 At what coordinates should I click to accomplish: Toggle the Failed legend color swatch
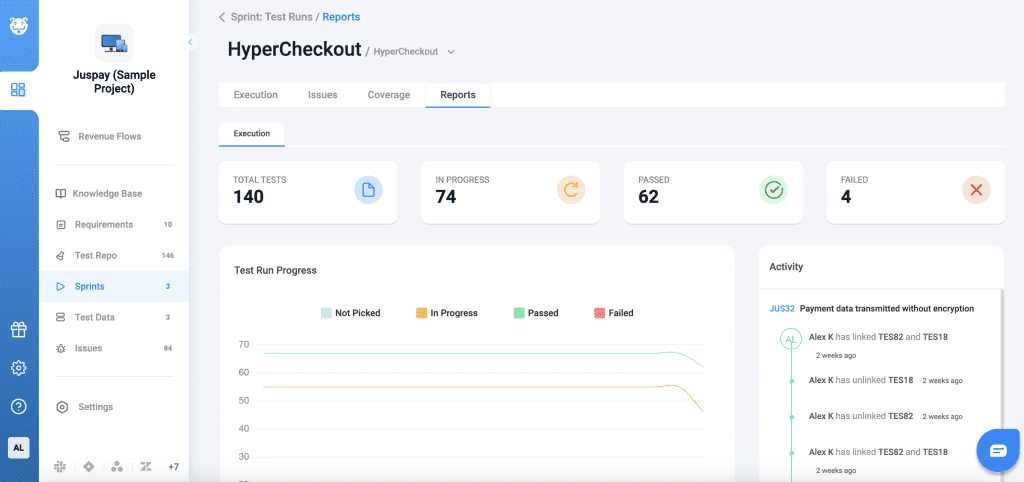pyautogui.click(x=600, y=313)
